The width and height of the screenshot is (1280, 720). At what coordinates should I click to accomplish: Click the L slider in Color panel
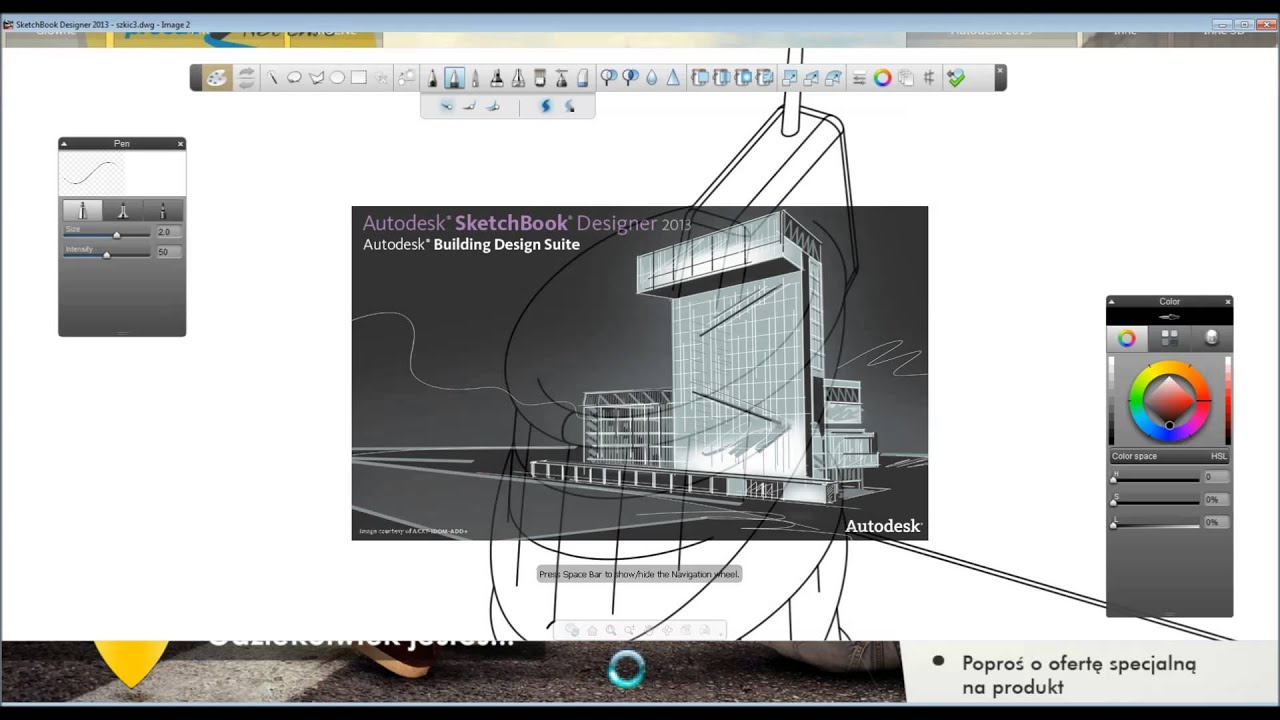coord(1155,525)
